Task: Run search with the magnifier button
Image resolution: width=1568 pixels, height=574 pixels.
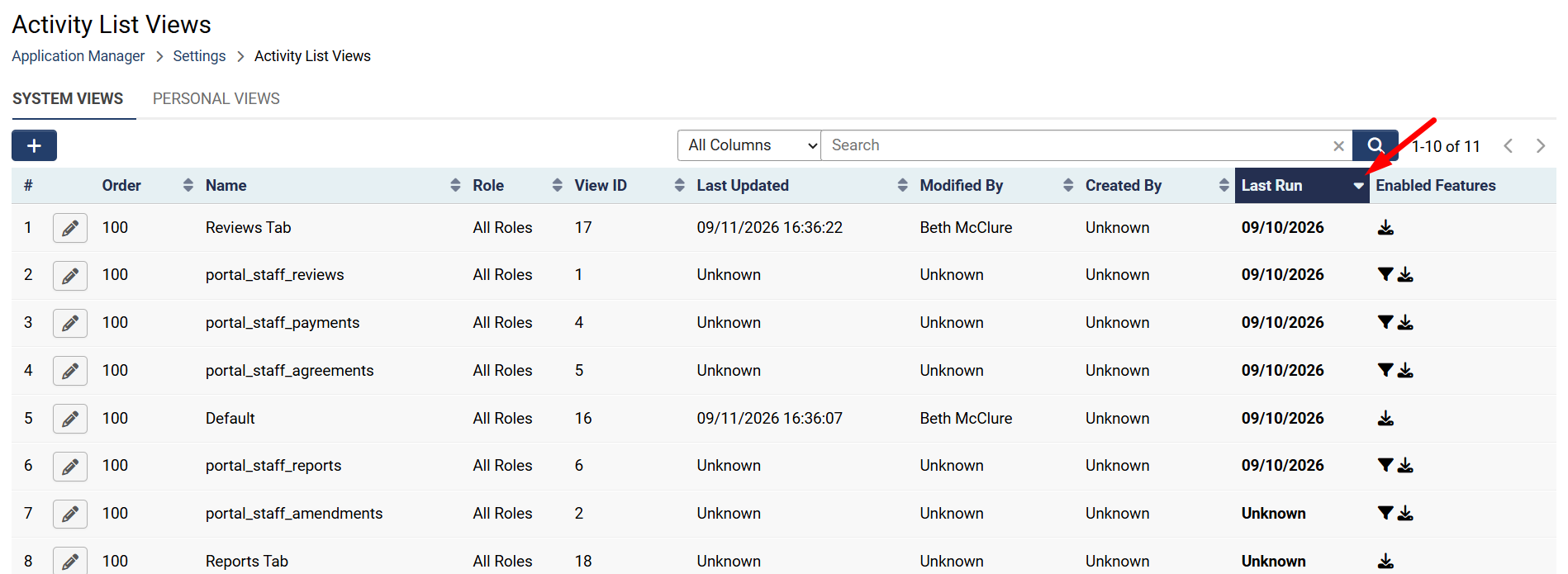Action: tap(1375, 145)
